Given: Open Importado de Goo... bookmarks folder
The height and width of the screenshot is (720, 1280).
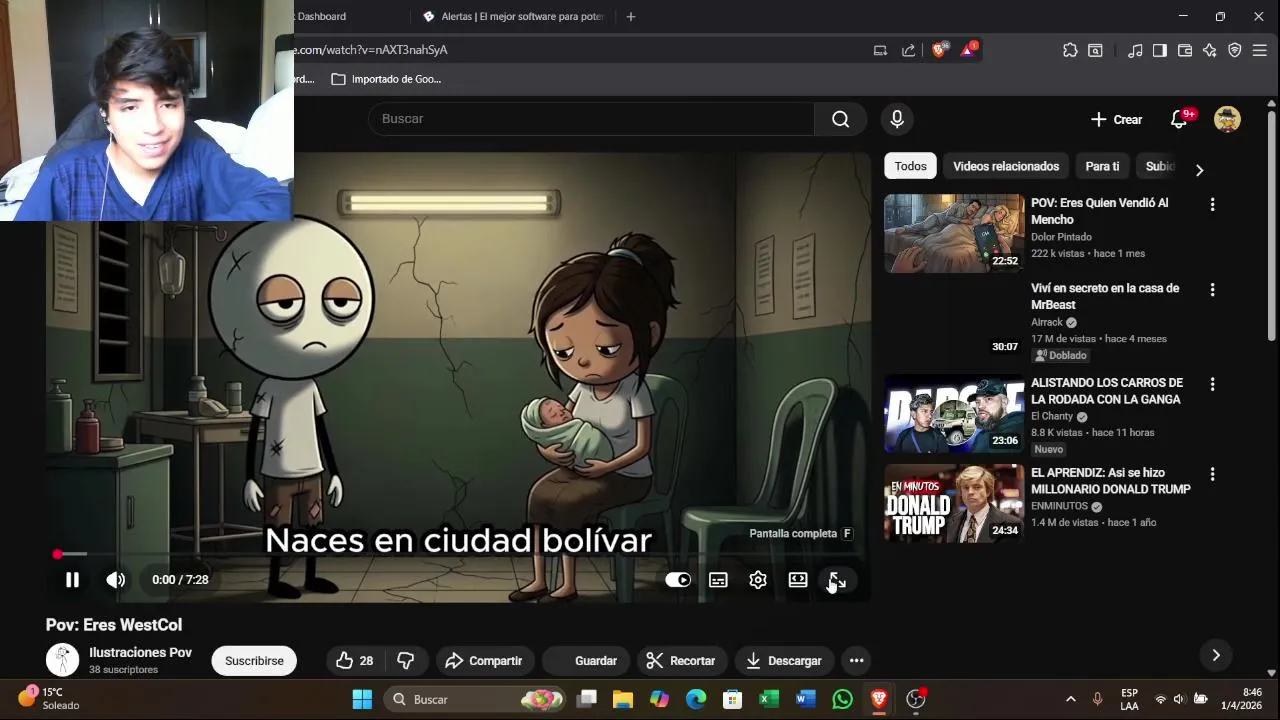Looking at the screenshot, I should pyautogui.click(x=386, y=79).
